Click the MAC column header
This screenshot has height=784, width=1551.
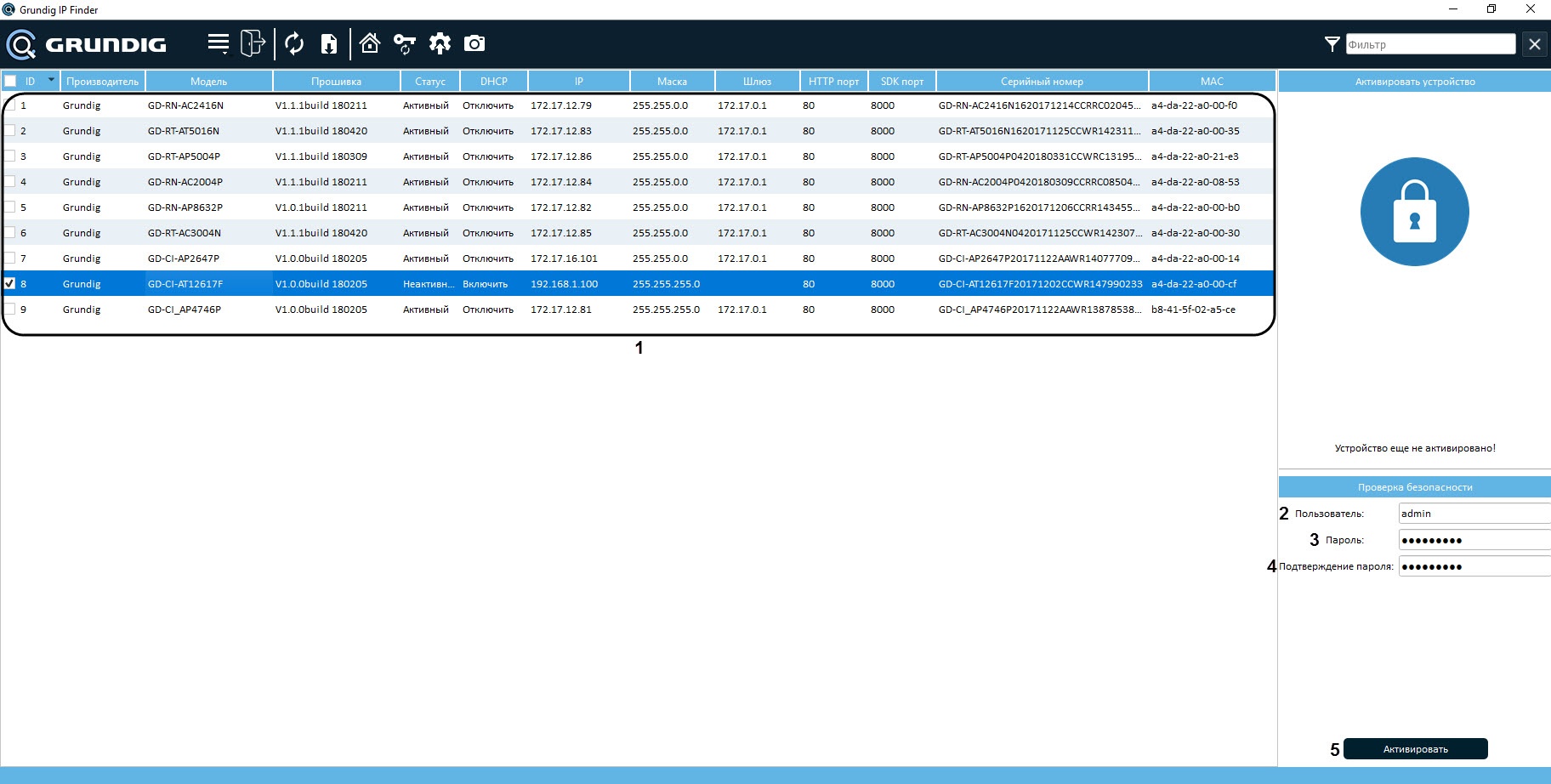pyautogui.click(x=1212, y=82)
